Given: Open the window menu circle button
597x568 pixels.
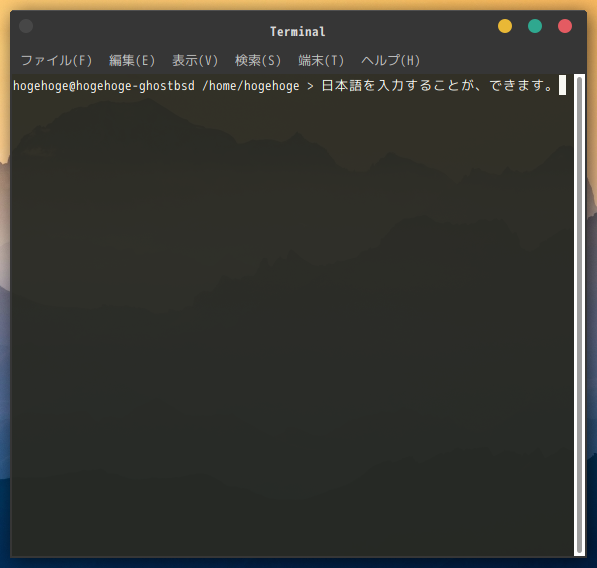Looking at the screenshot, I should 26,26.
